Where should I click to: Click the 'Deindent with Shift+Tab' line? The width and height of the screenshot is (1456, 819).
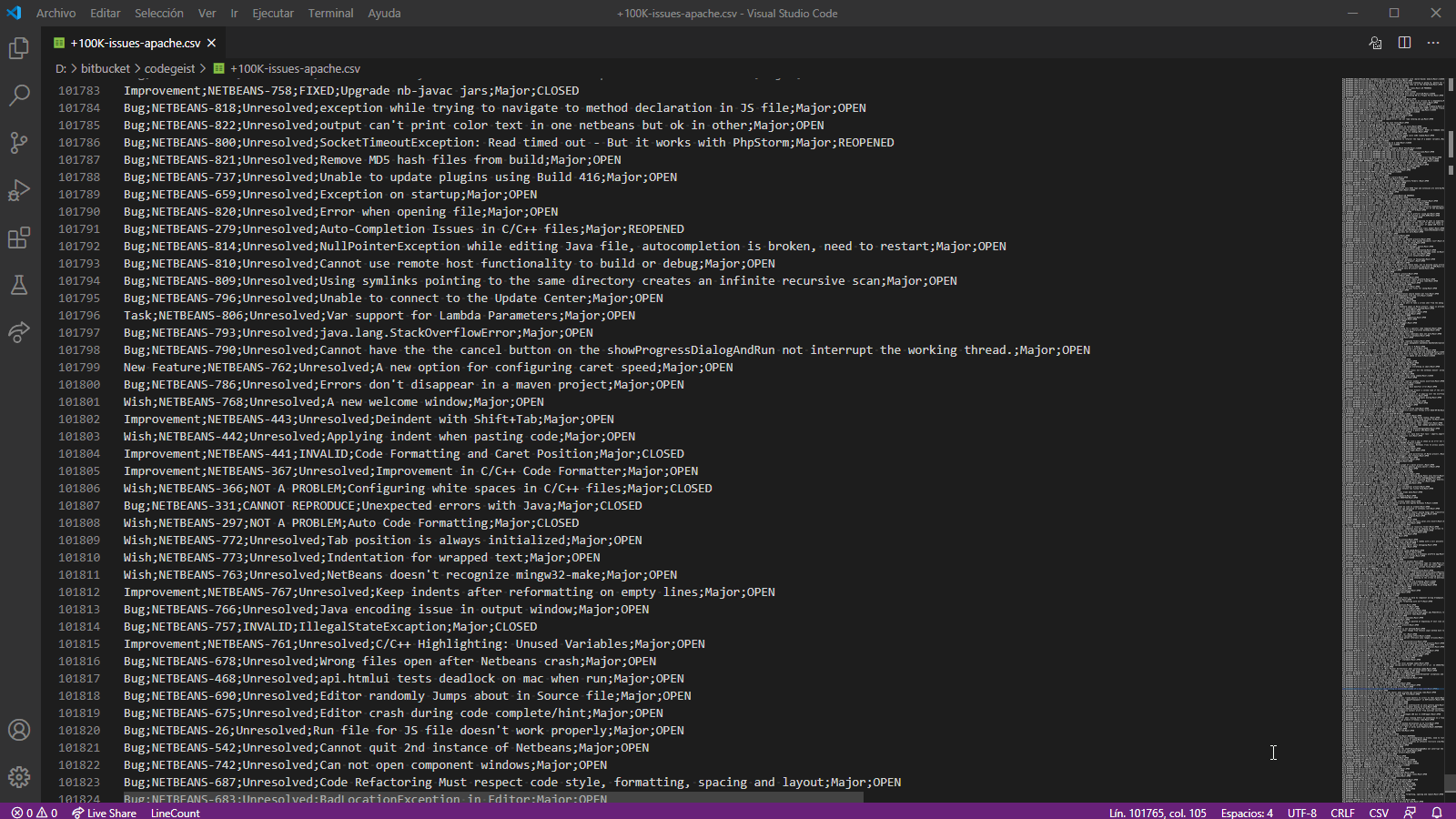[369, 420]
